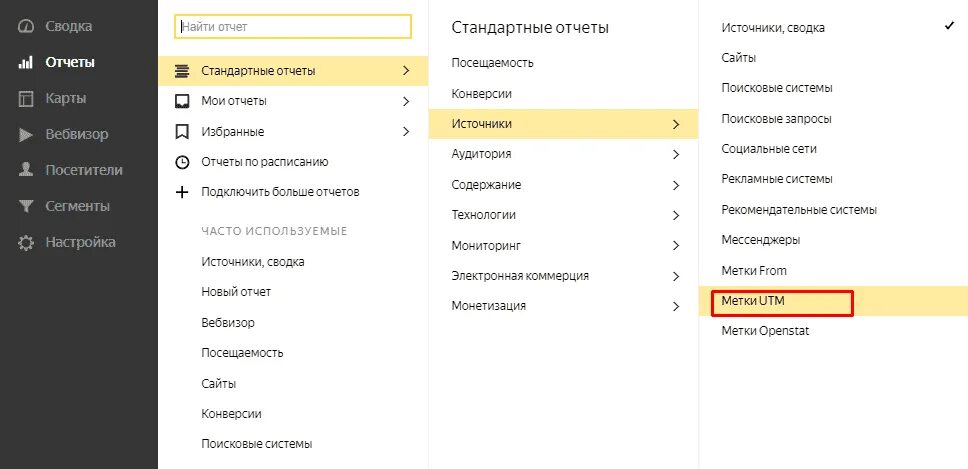Click the Избранные bookmark icon
The image size is (968, 469).
tap(182, 132)
